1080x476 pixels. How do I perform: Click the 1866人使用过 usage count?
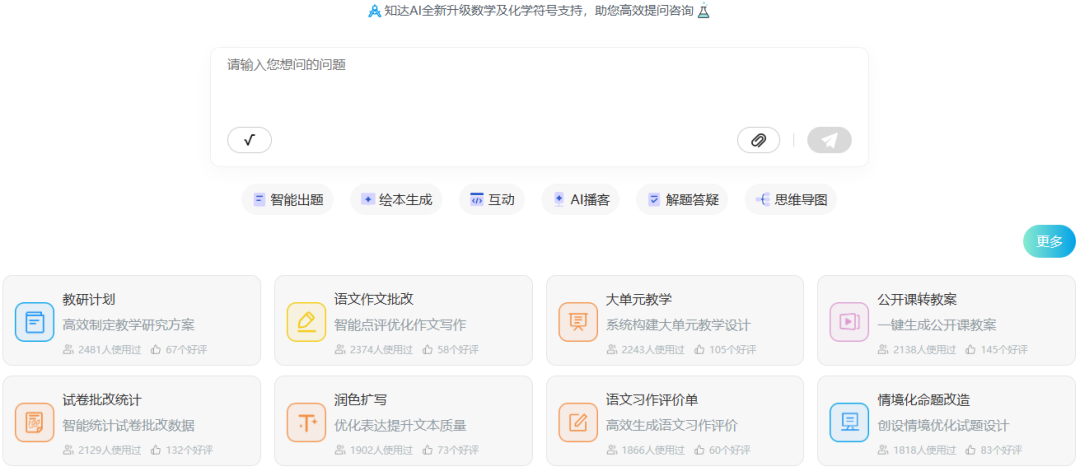click(x=653, y=450)
